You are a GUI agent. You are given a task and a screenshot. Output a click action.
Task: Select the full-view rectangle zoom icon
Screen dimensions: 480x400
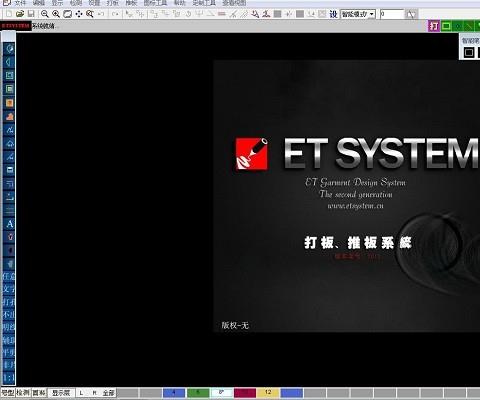(x=68, y=14)
